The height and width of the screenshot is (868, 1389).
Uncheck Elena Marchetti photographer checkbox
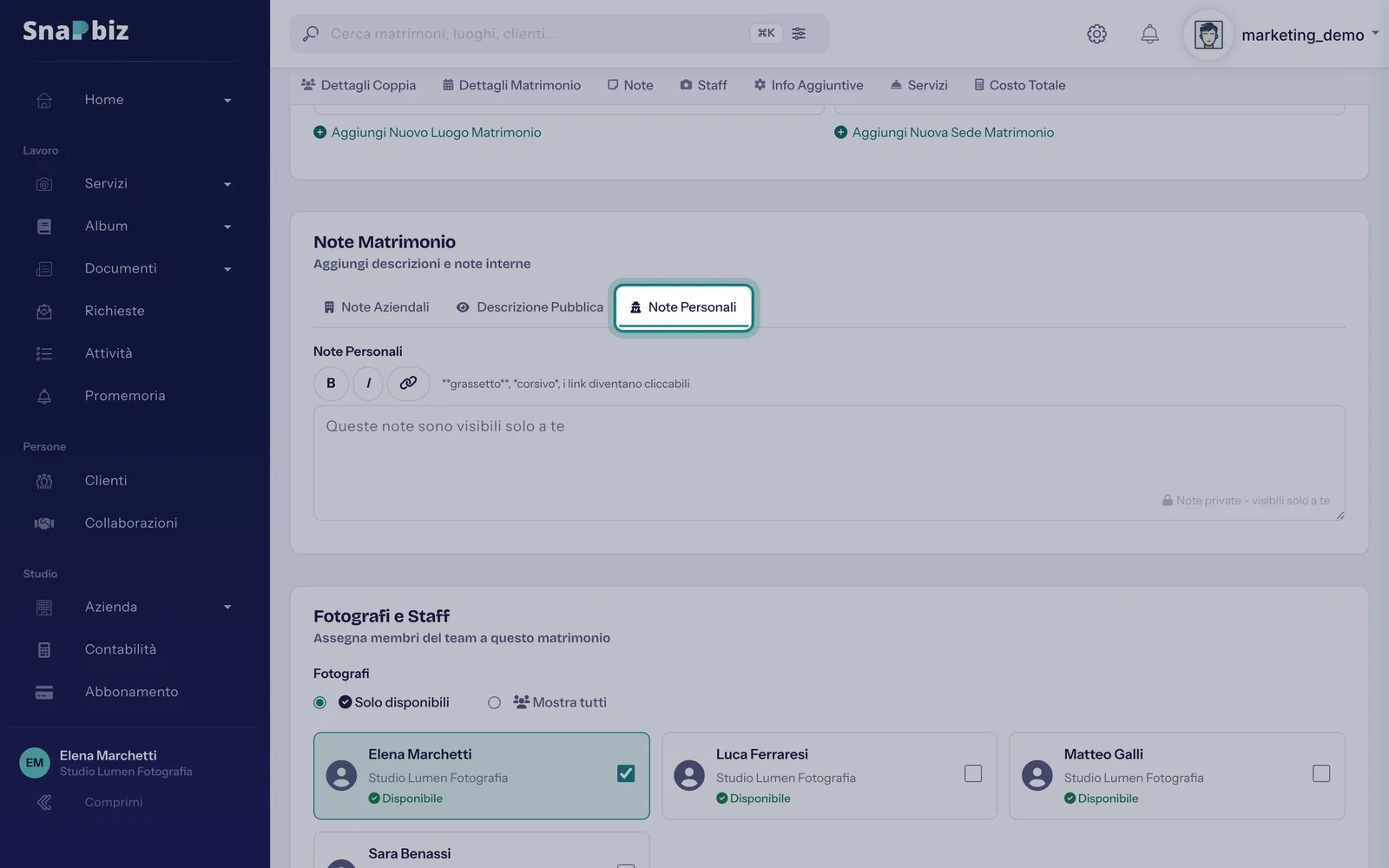[626, 773]
